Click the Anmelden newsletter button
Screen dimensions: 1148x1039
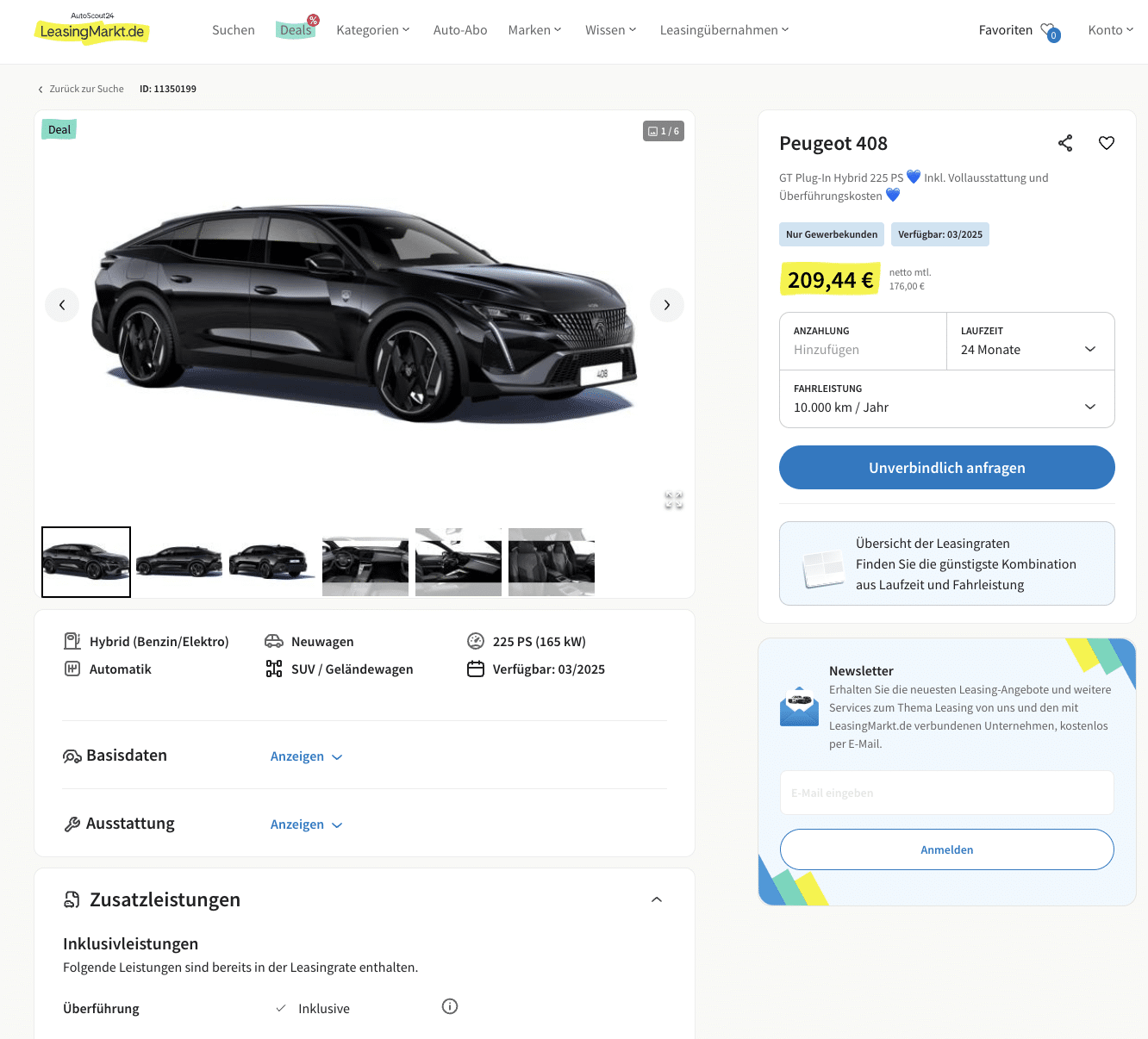[947, 849]
